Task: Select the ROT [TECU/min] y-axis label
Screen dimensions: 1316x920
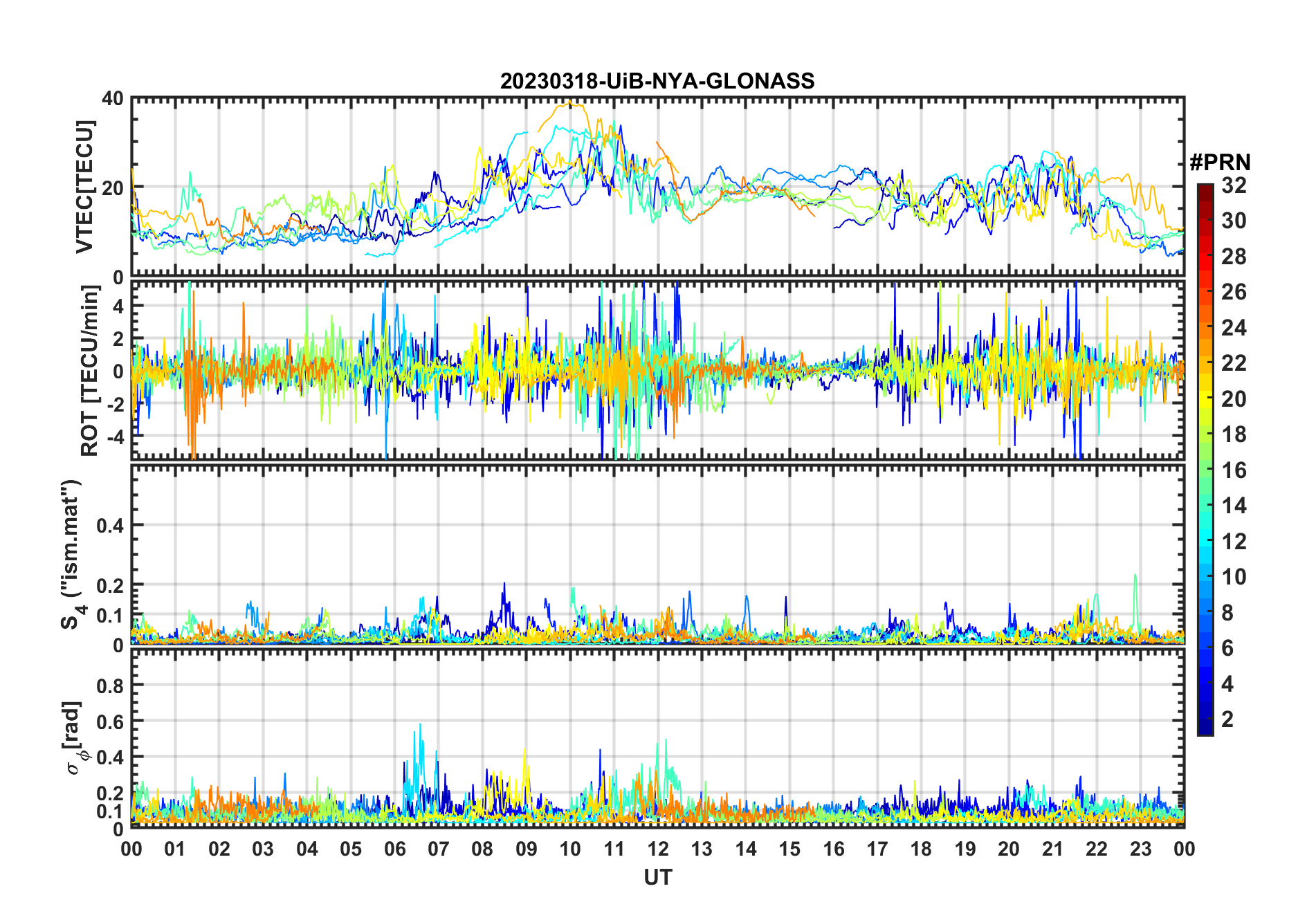Action: coord(90,371)
